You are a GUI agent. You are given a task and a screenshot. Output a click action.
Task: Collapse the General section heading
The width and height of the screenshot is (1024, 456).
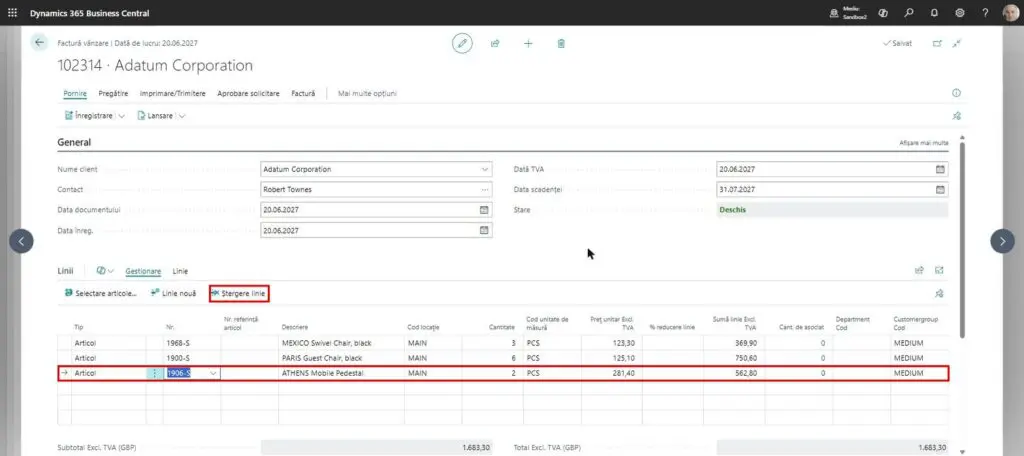[74, 142]
